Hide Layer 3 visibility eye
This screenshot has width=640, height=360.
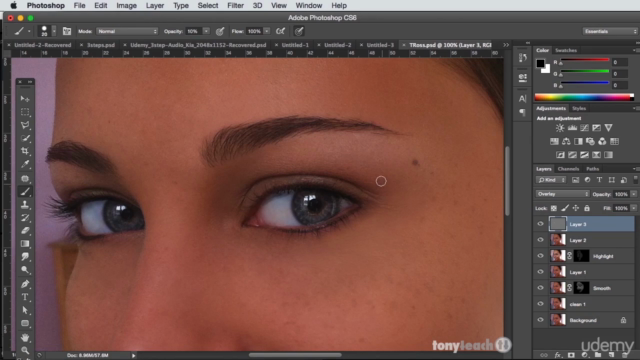click(540, 224)
